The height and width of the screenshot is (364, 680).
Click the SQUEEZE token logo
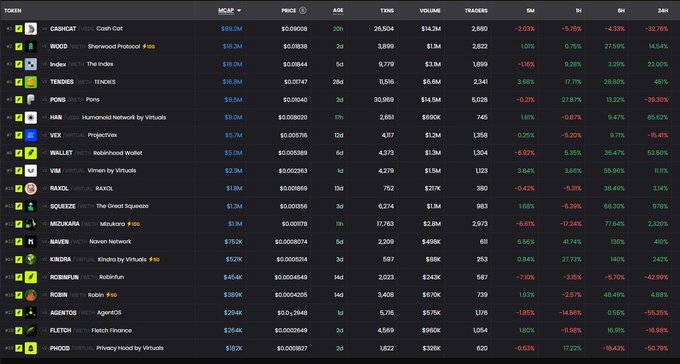(31, 207)
